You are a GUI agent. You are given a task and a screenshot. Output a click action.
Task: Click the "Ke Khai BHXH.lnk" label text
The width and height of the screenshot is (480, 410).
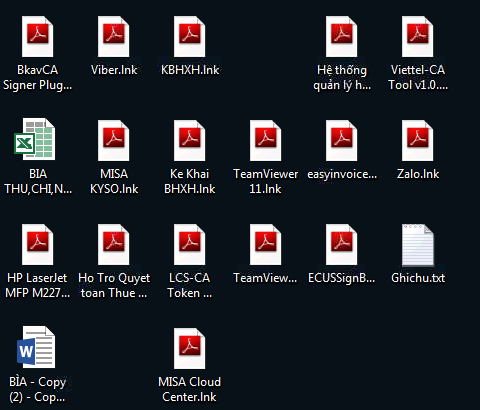pyautogui.click(x=190, y=181)
